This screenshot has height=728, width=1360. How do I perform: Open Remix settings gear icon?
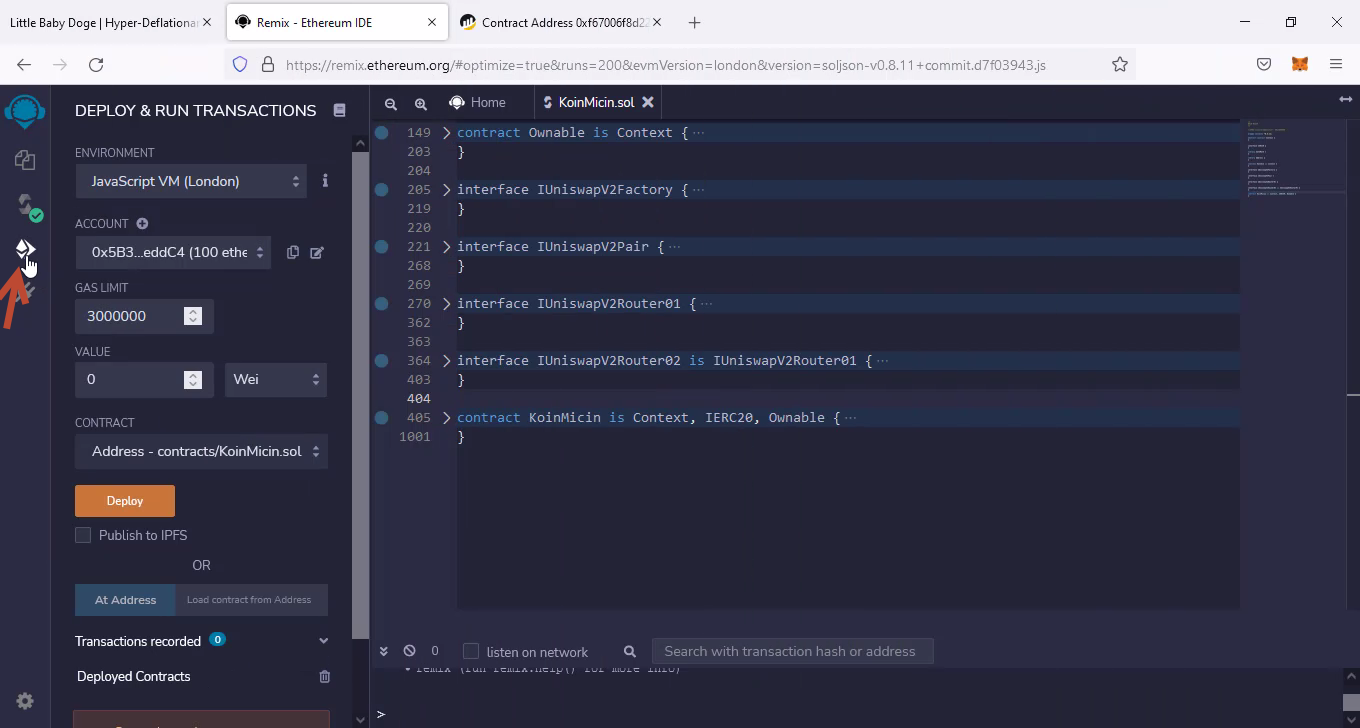point(25,701)
